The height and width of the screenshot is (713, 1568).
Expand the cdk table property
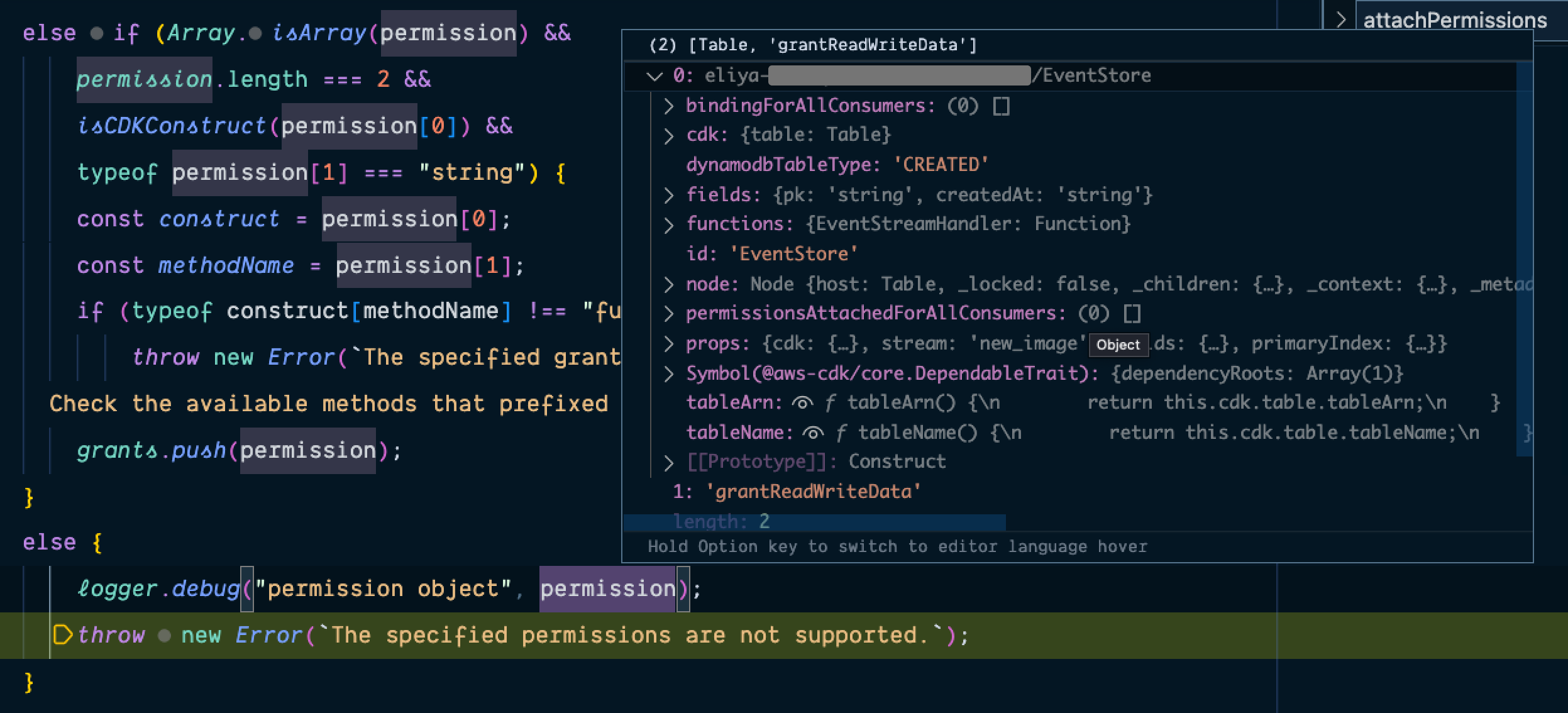(x=669, y=135)
